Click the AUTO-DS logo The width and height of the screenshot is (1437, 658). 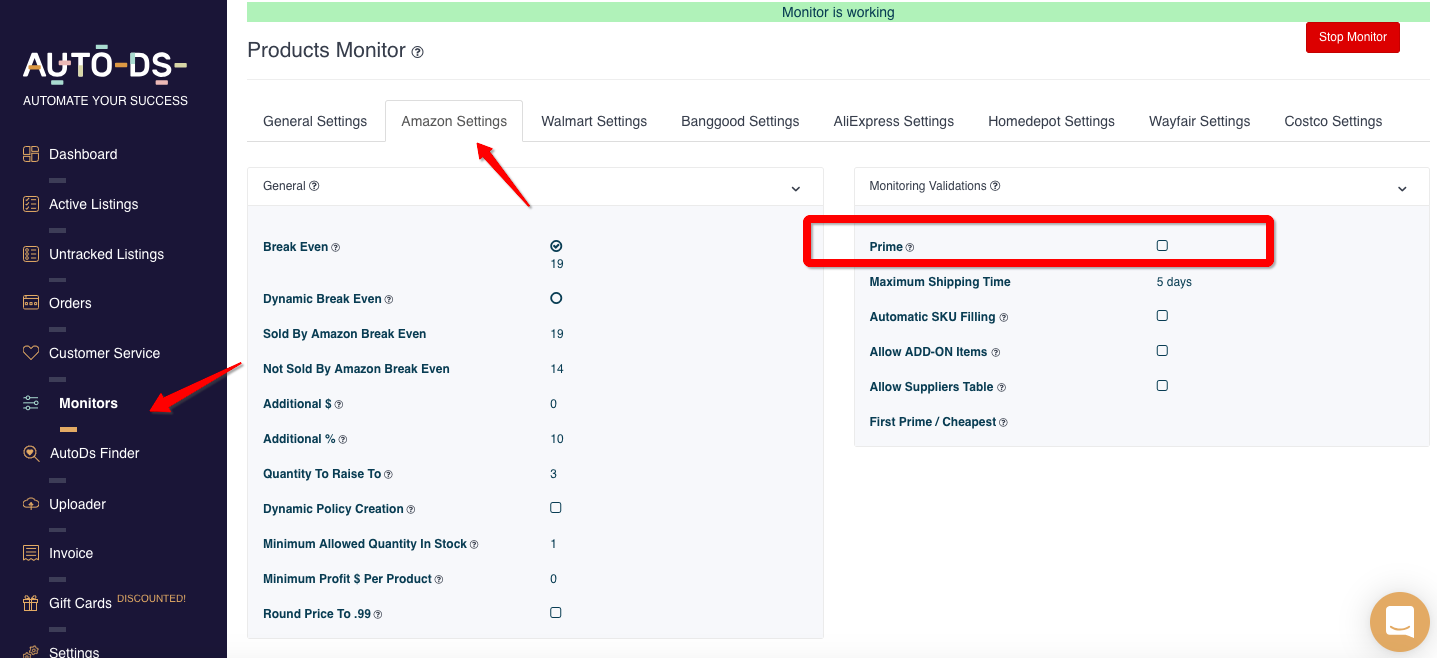tap(105, 67)
